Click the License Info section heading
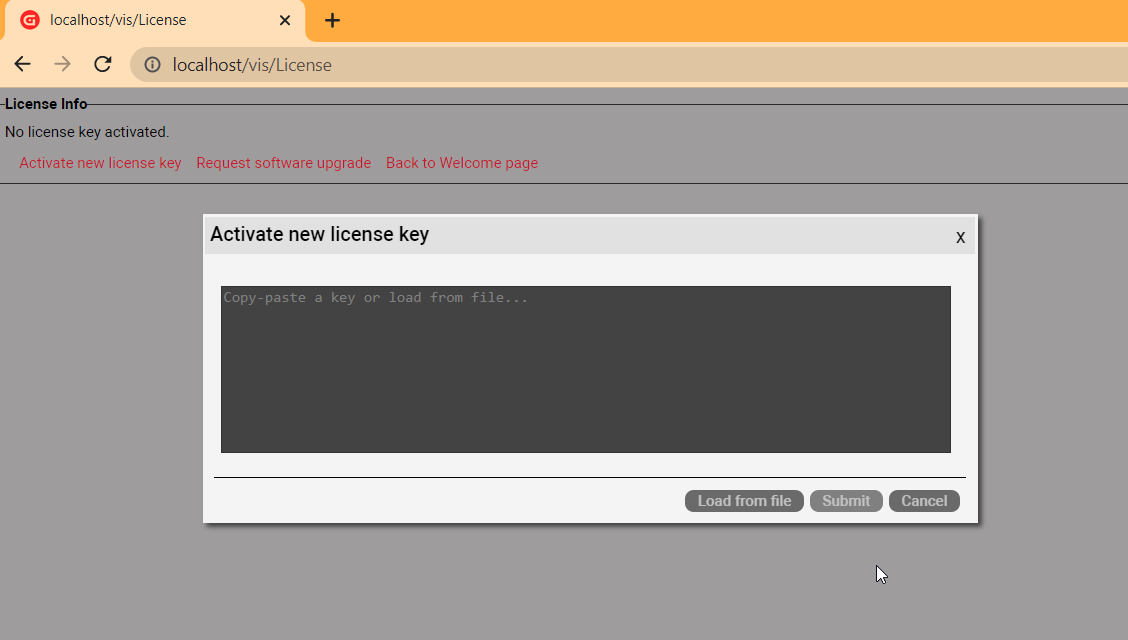 tap(46, 104)
